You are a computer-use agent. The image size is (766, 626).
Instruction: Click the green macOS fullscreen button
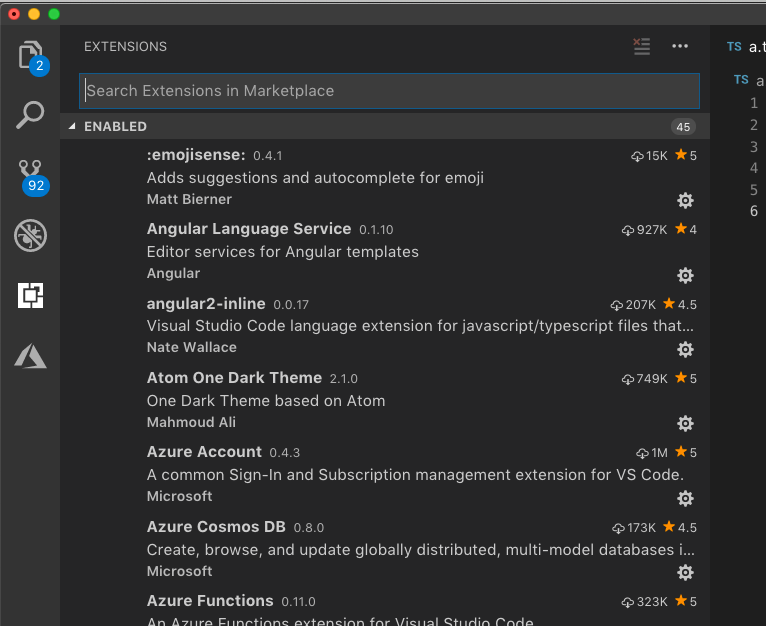[54, 14]
